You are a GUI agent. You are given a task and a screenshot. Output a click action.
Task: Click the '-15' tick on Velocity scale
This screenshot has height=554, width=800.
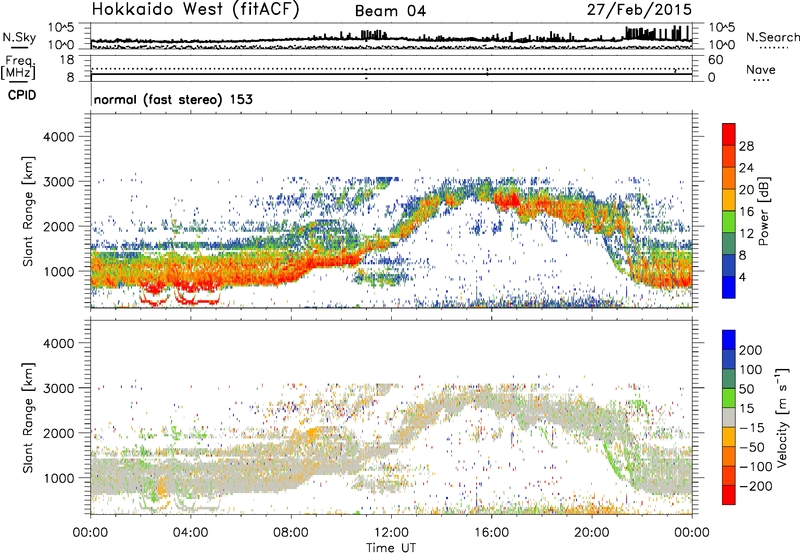coord(752,427)
